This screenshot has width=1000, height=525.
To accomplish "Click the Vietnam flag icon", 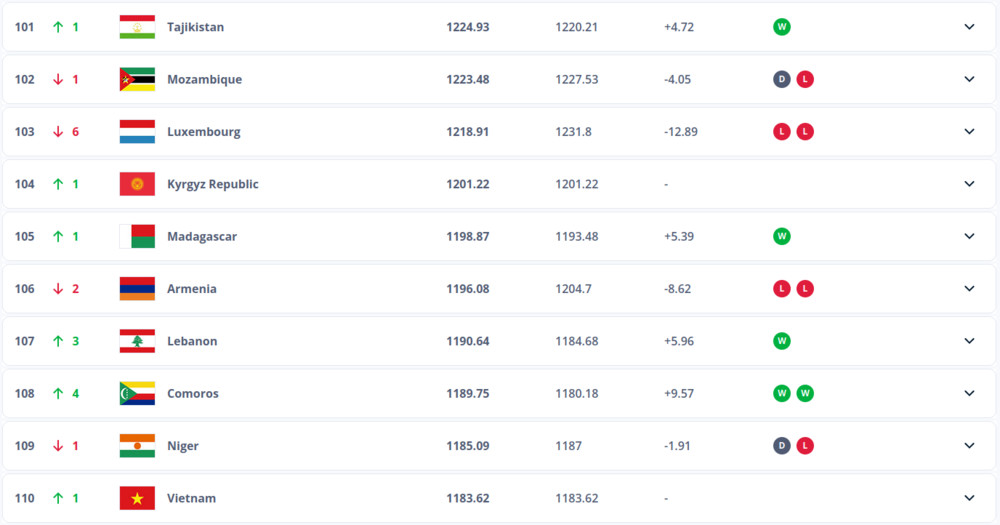I will 137,498.
